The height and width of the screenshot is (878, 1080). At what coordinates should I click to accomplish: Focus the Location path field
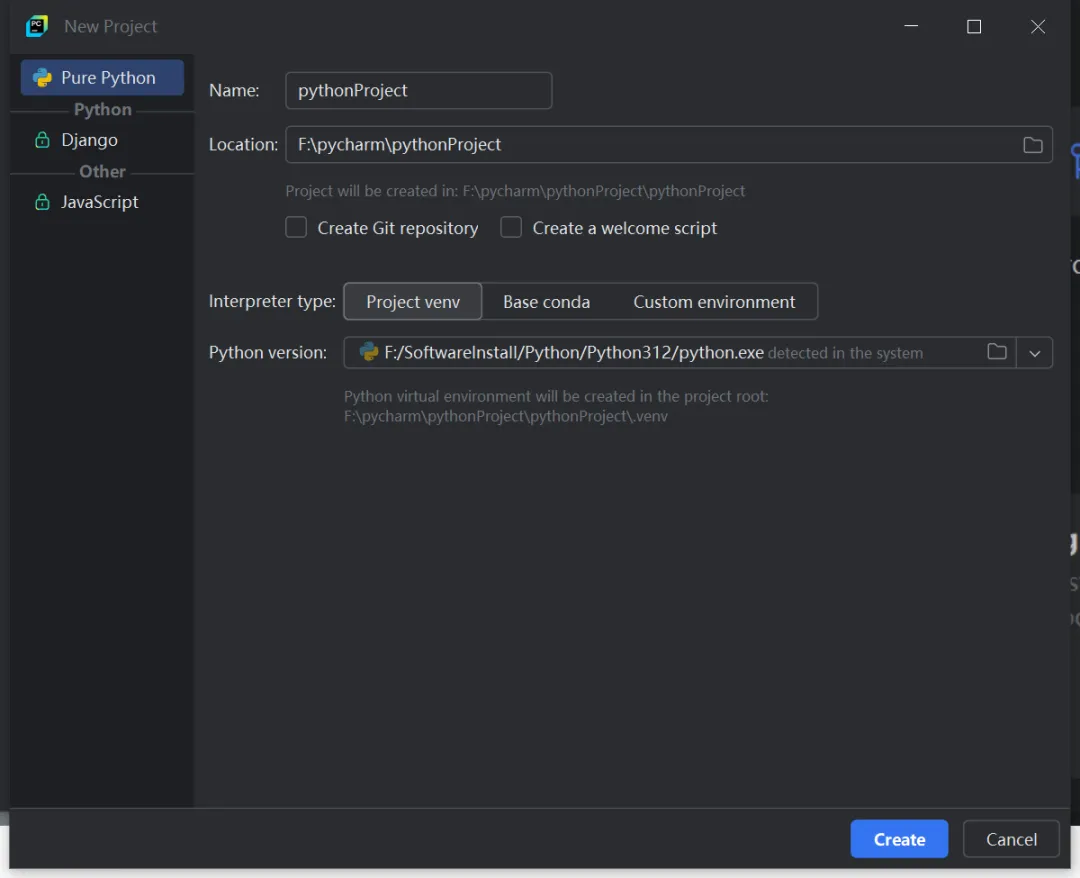coord(669,145)
